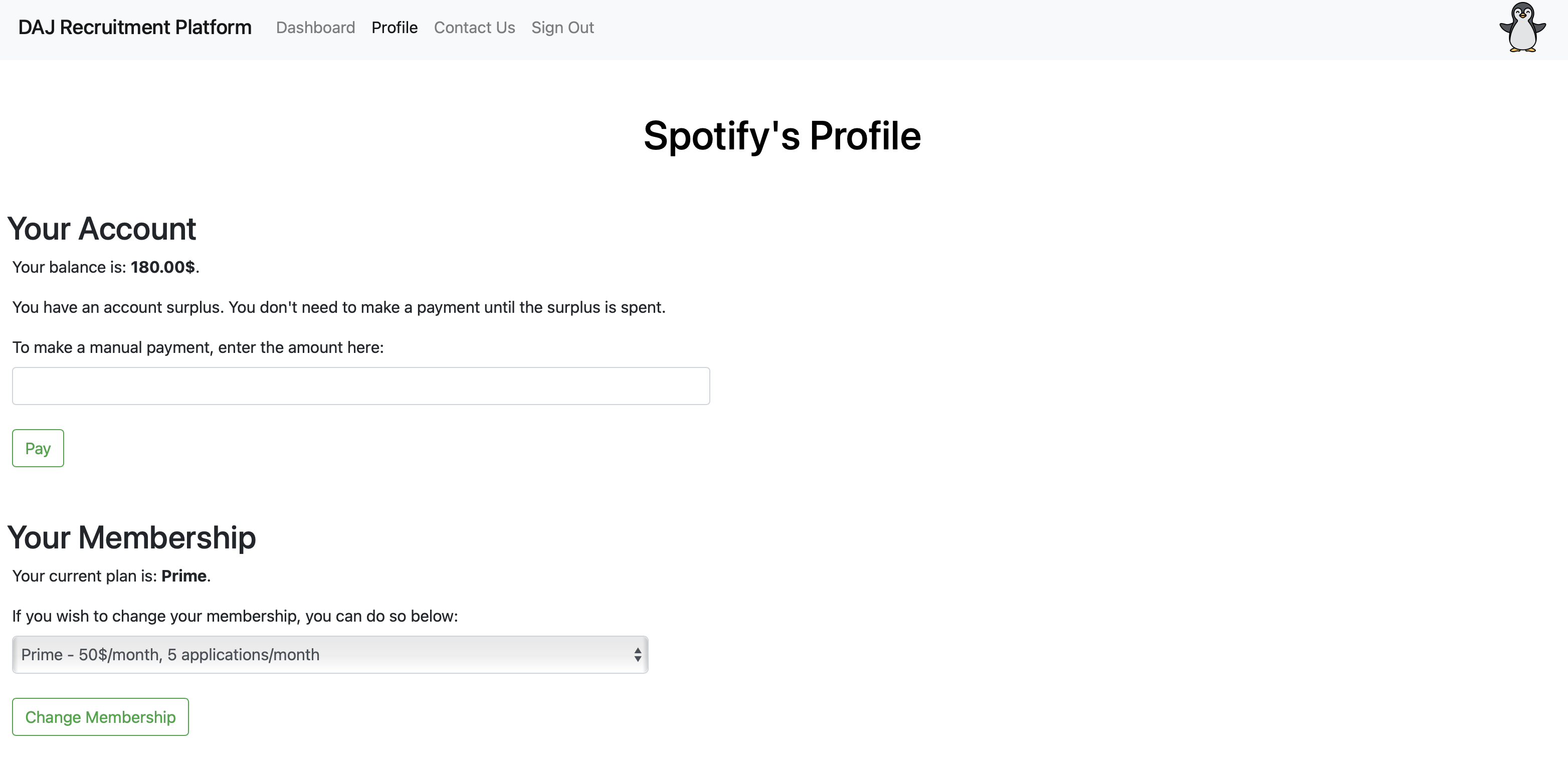
Task: Click the account surplus notice text
Action: pos(338,307)
